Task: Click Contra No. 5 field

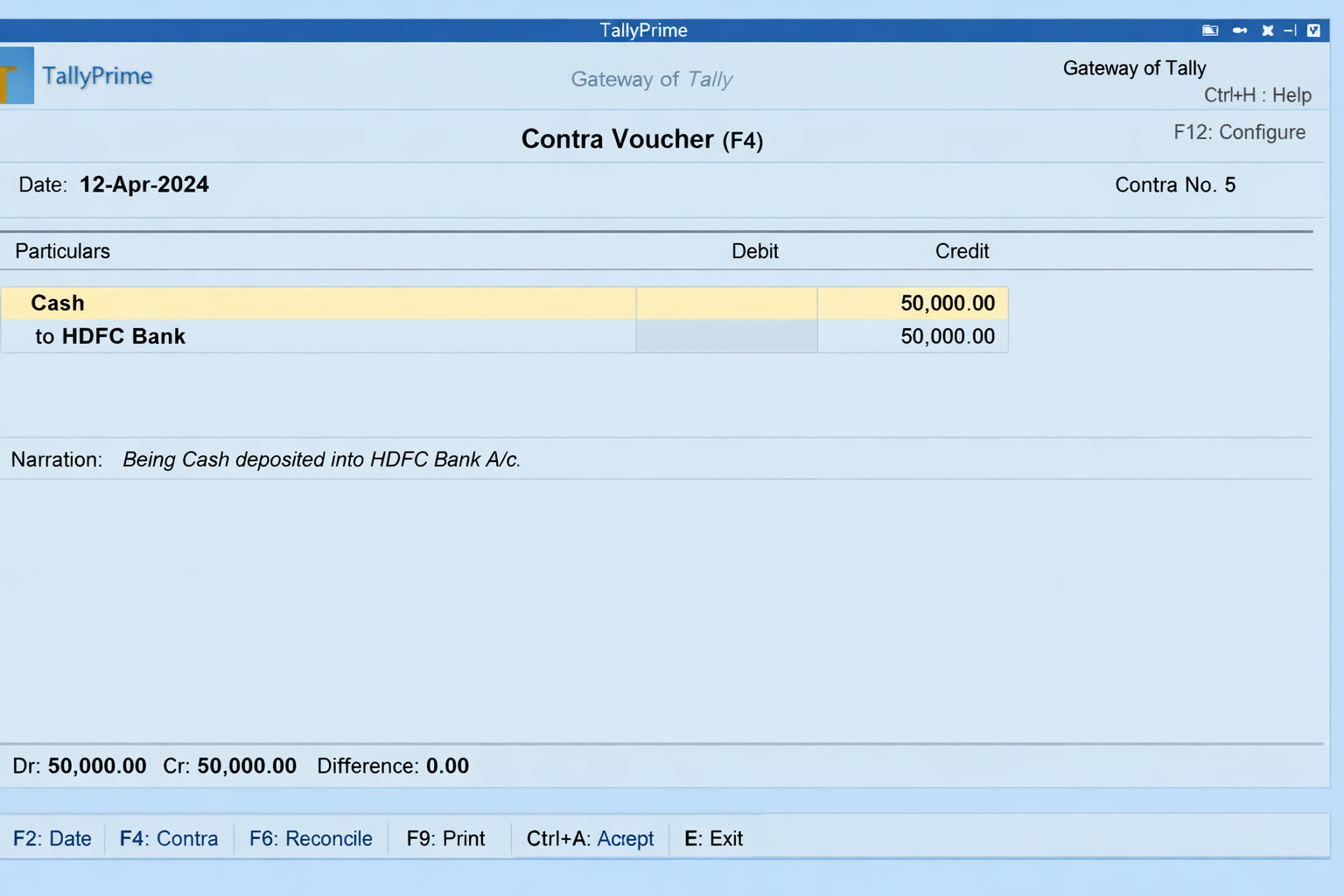Action: 1175,185
